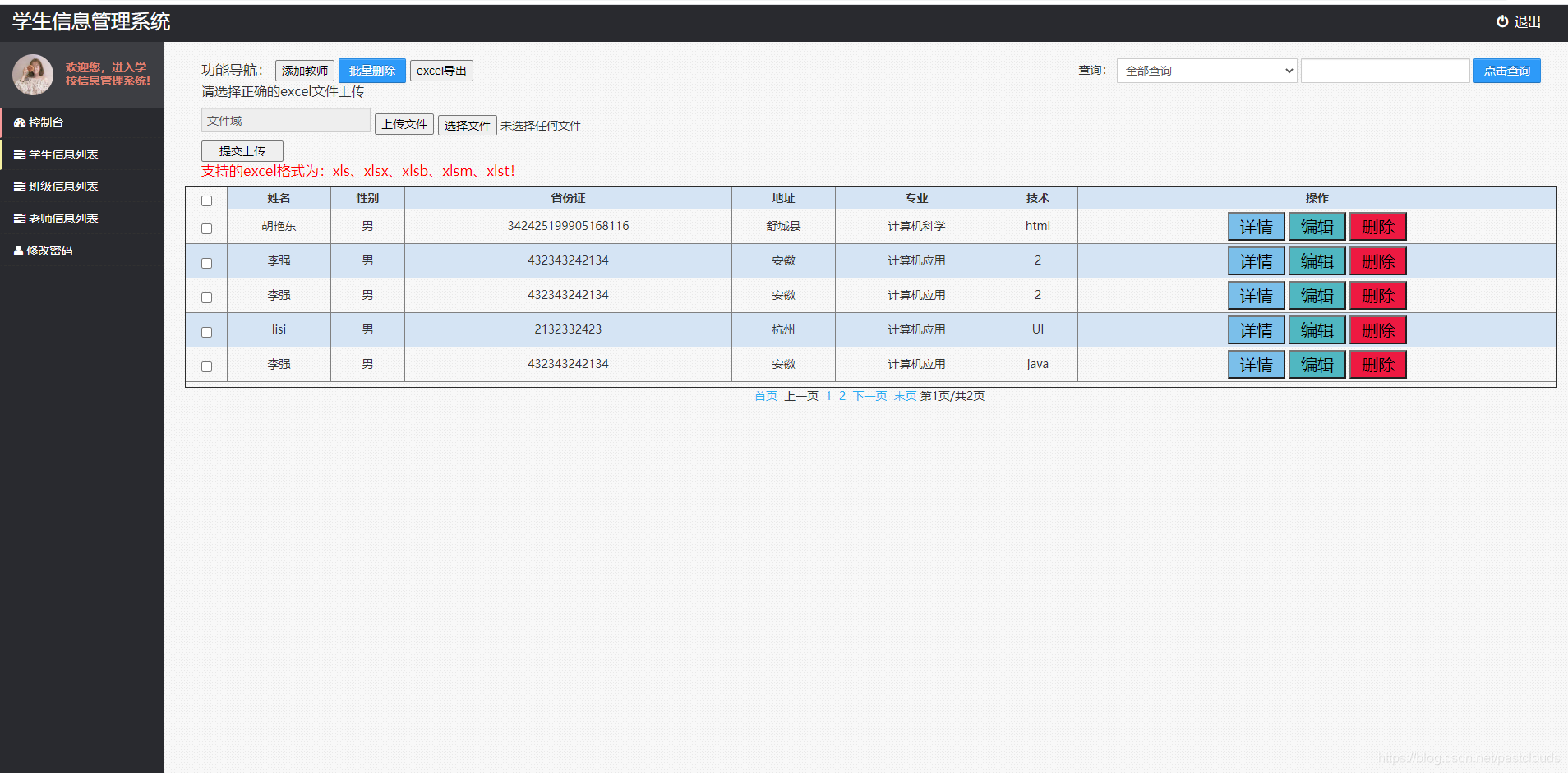Click the 计算机科学 major cell
The image size is (1568, 773).
coord(916,226)
